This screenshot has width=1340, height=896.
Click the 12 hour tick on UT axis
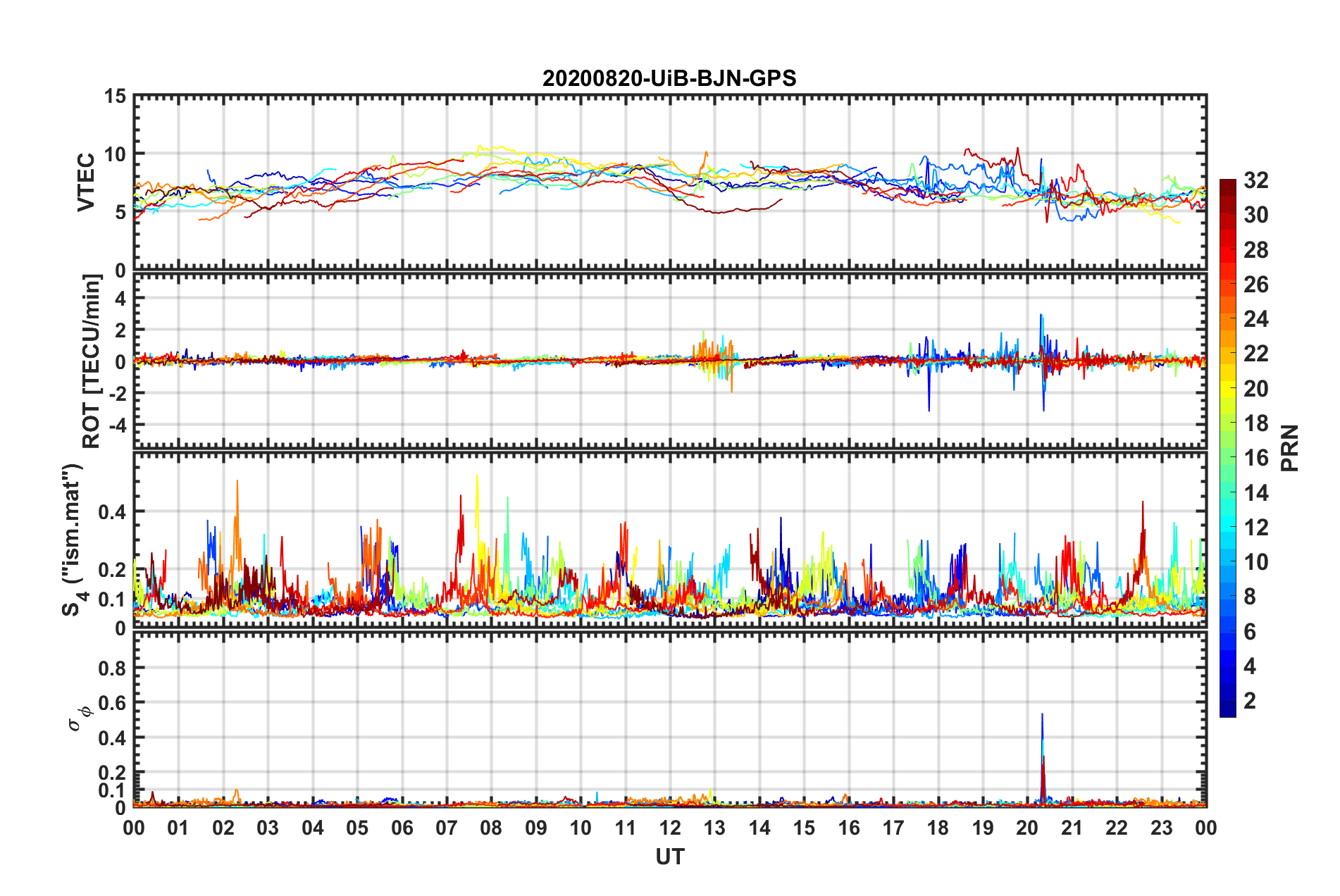pos(670,828)
